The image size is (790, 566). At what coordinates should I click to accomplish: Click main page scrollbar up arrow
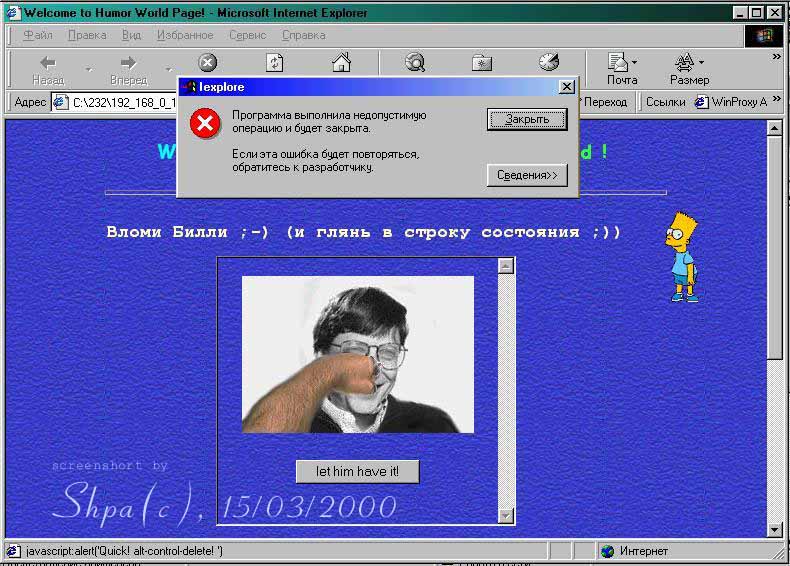[774, 128]
